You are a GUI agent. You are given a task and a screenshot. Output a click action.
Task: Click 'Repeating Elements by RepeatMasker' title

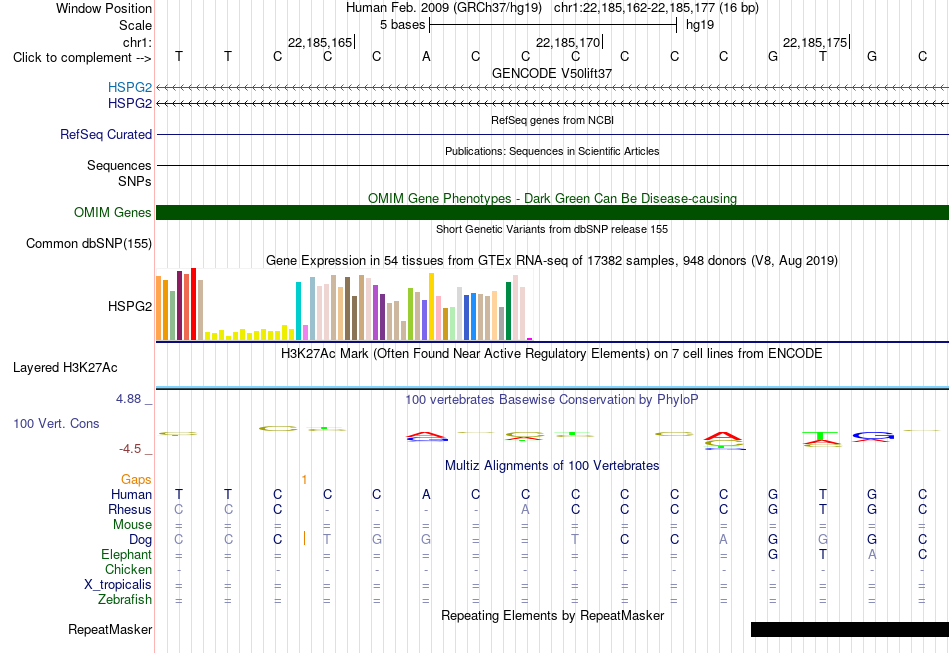coord(552,615)
